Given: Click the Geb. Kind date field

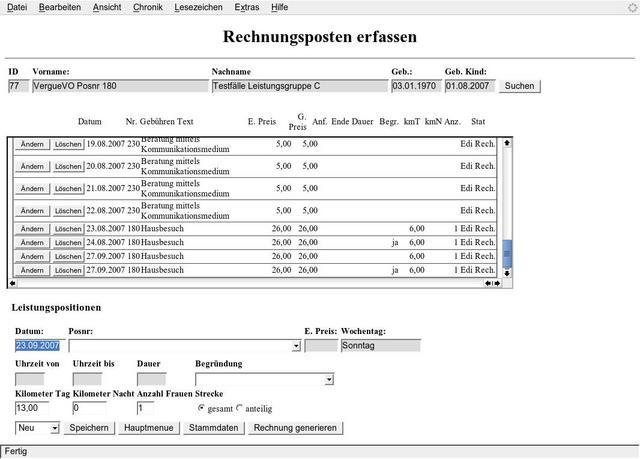Looking at the screenshot, I should [x=470, y=86].
